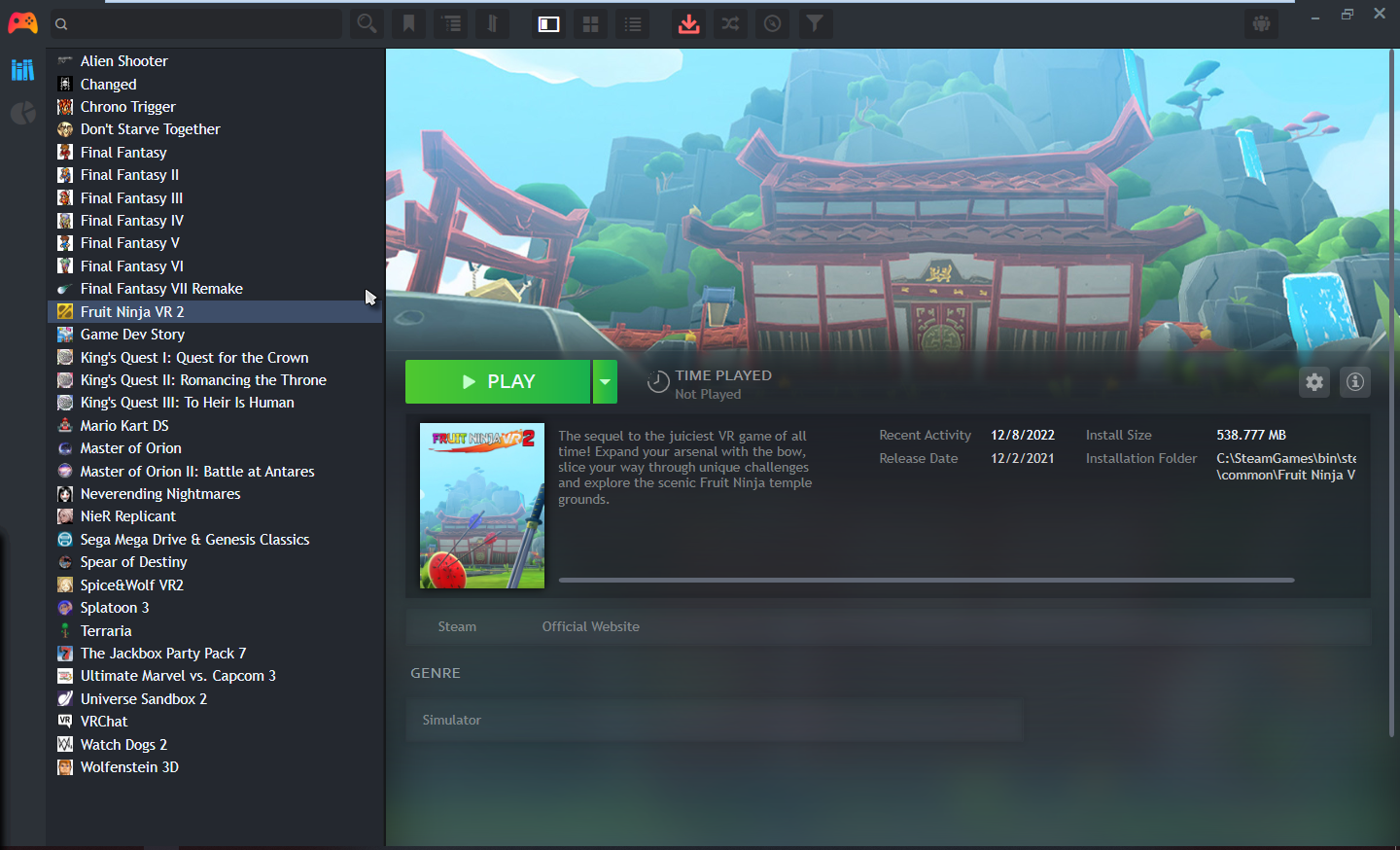
Task: Select Neverending Nightmares in the list
Action: click(x=215, y=494)
